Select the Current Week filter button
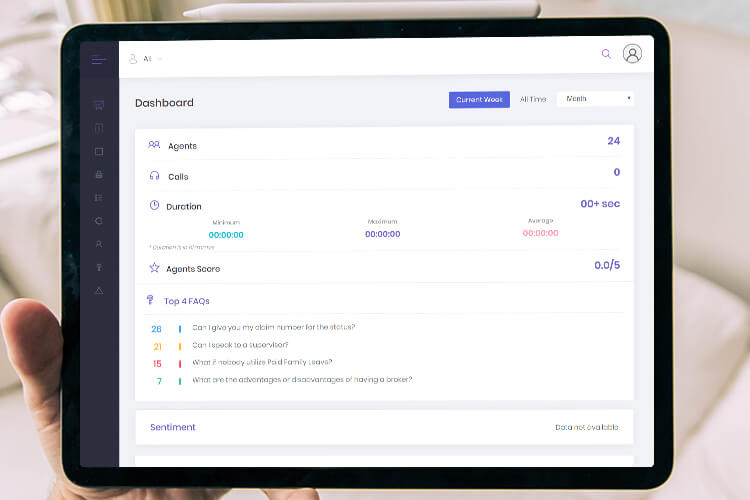 (x=479, y=100)
